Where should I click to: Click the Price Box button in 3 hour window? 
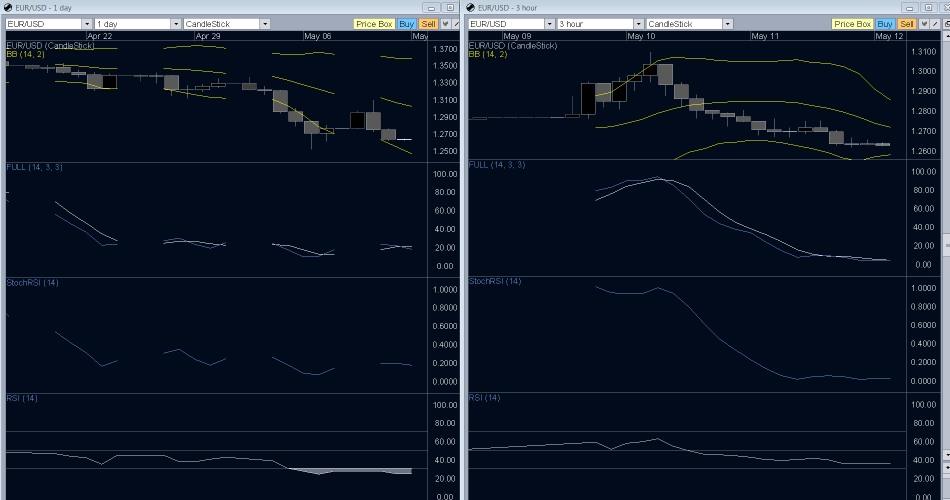point(852,24)
